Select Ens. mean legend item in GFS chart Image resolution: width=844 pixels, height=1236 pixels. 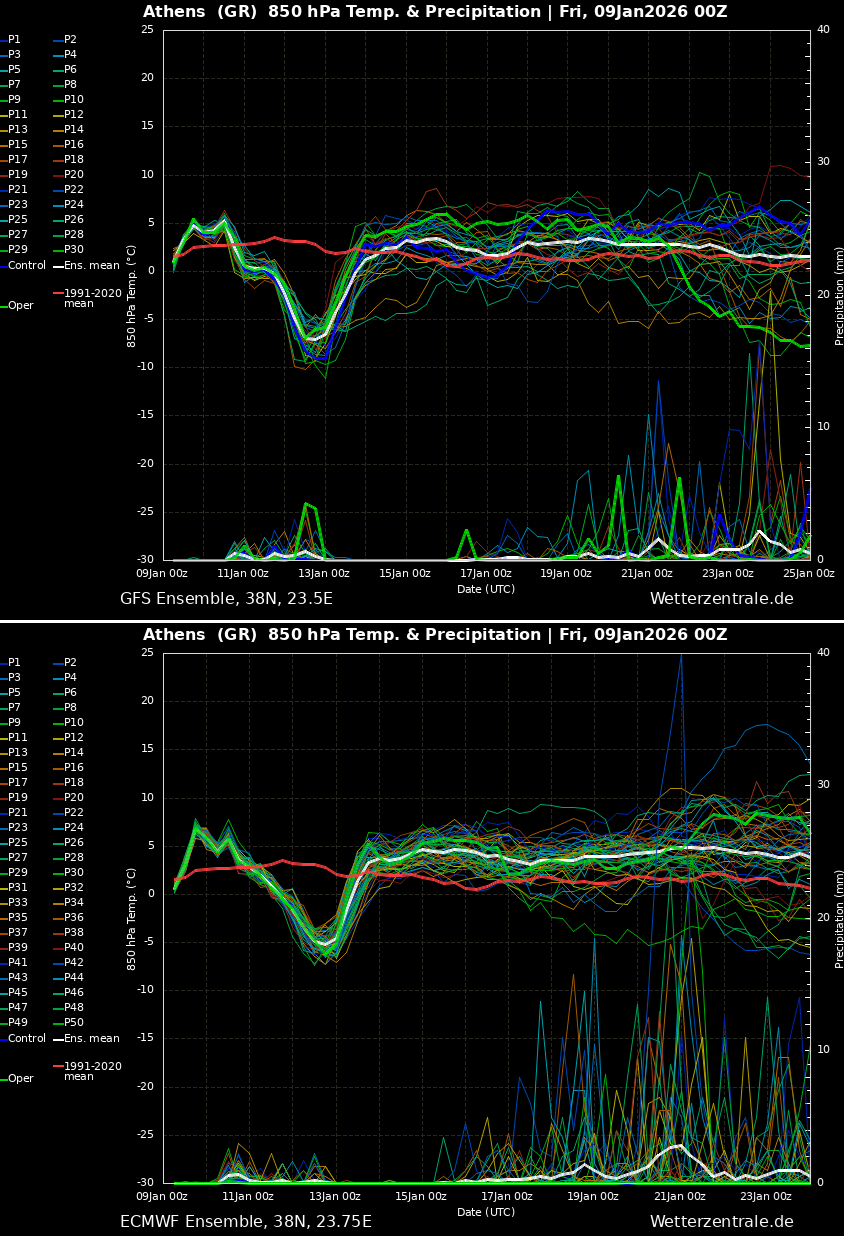point(91,266)
